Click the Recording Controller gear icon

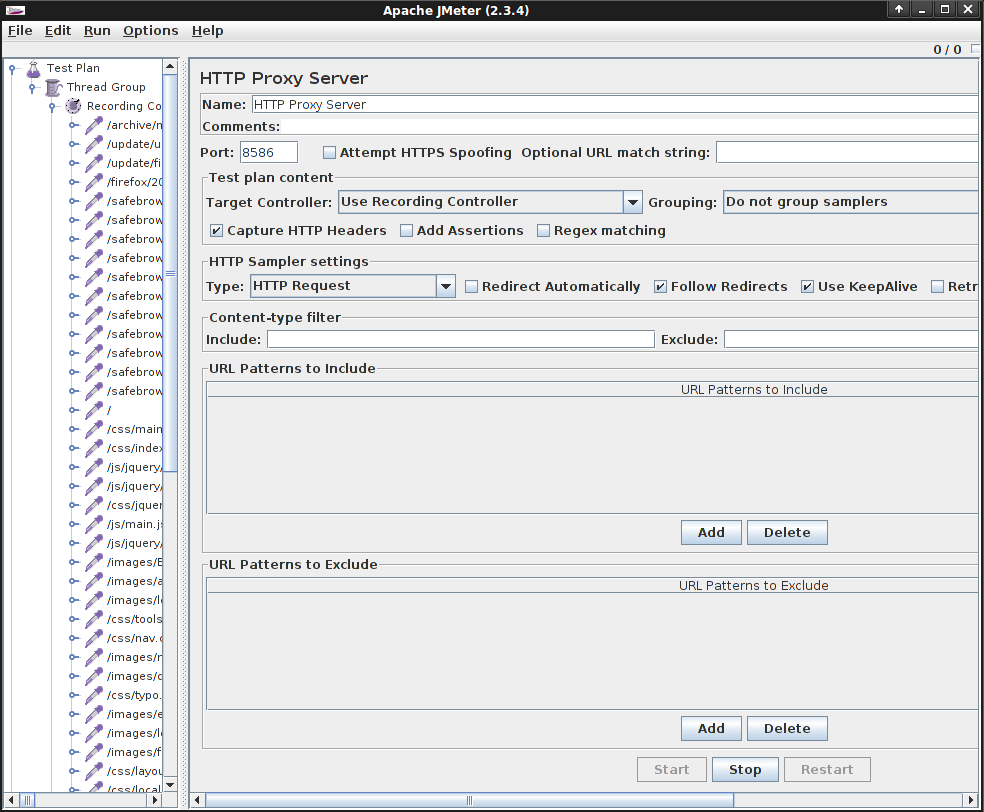(x=73, y=106)
